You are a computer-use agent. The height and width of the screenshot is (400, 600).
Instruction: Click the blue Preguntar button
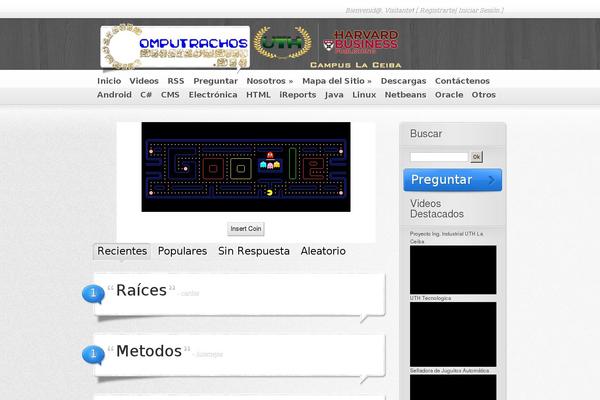pos(452,180)
